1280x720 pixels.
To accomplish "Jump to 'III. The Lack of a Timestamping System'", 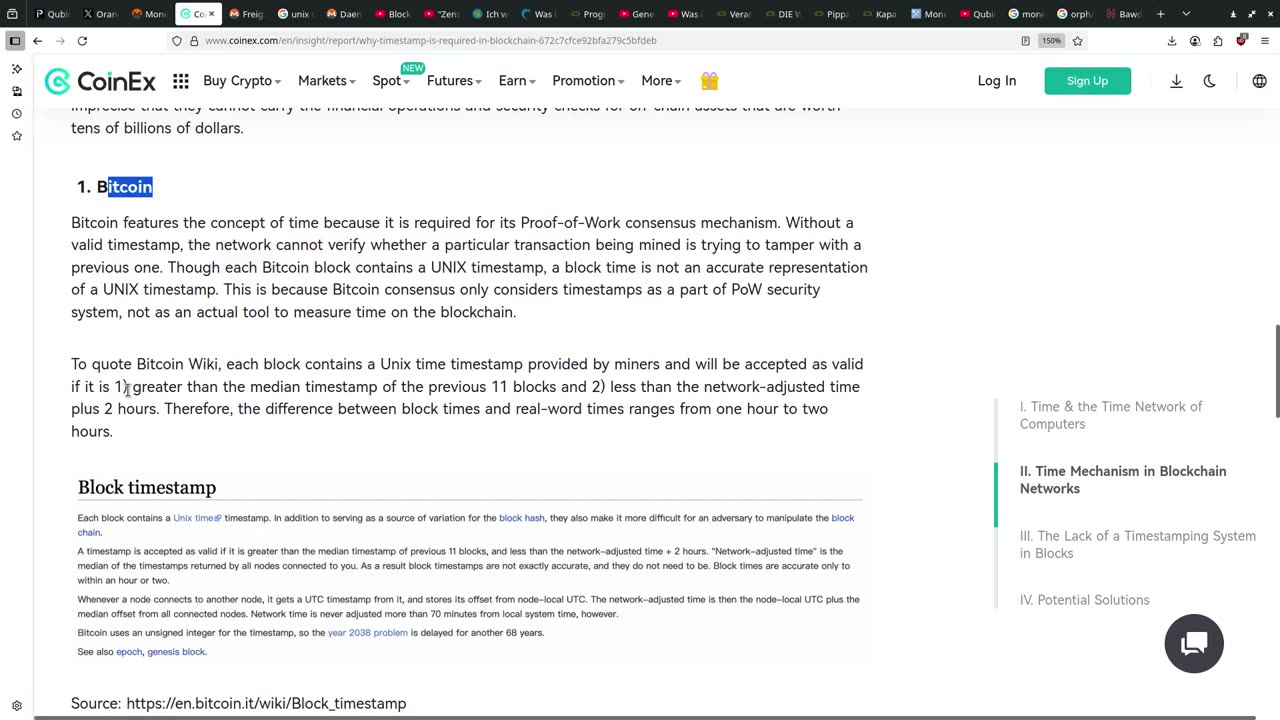I will coord(1137,544).
